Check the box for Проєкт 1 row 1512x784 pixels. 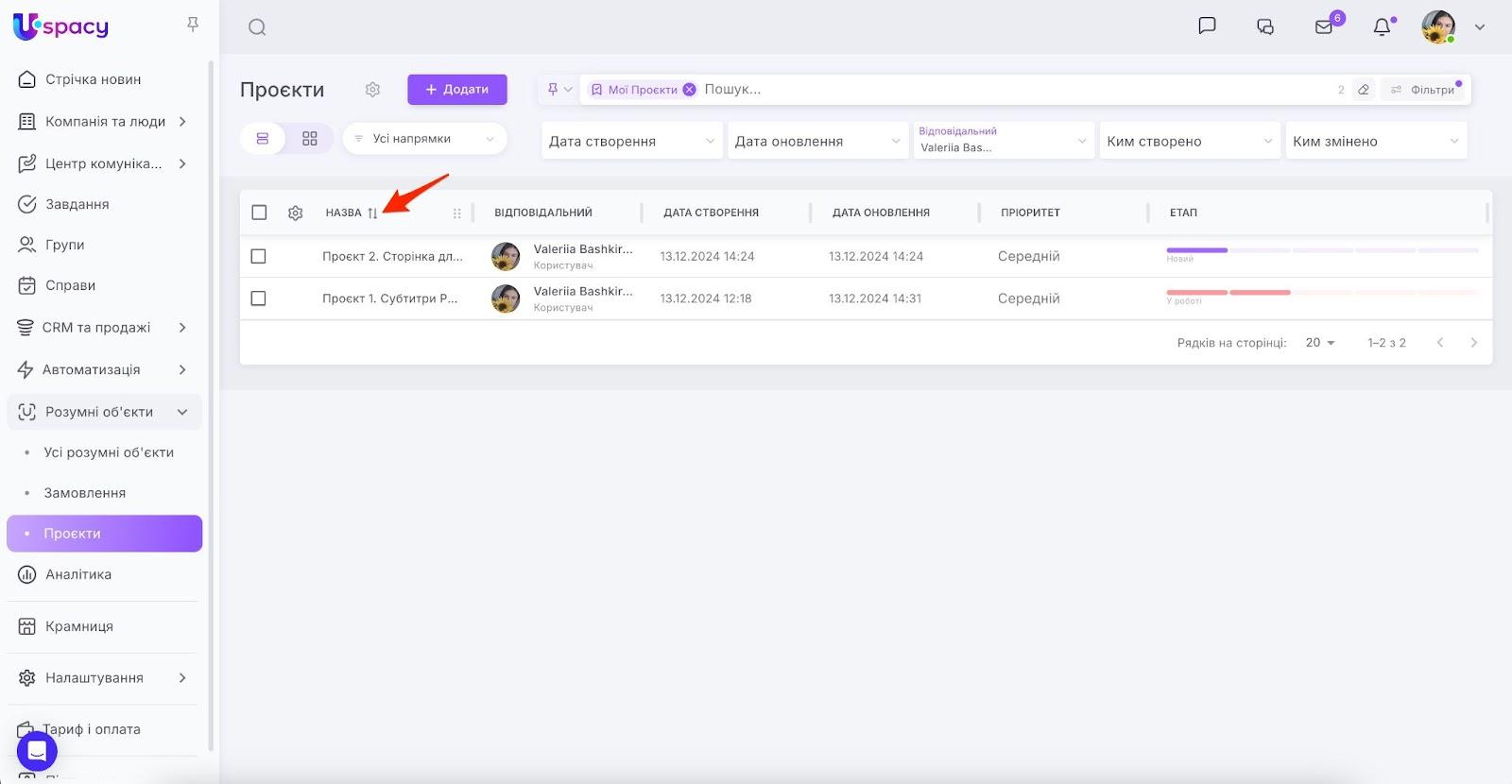point(259,298)
